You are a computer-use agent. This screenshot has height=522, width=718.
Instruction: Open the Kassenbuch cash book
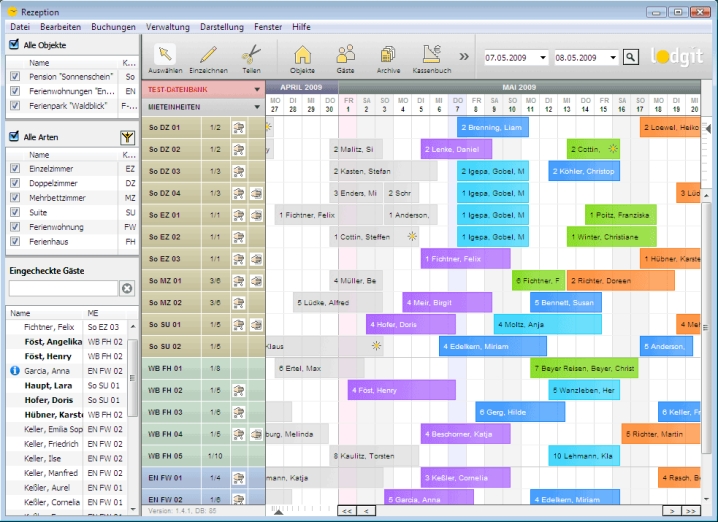pyautogui.click(x=432, y=58)
